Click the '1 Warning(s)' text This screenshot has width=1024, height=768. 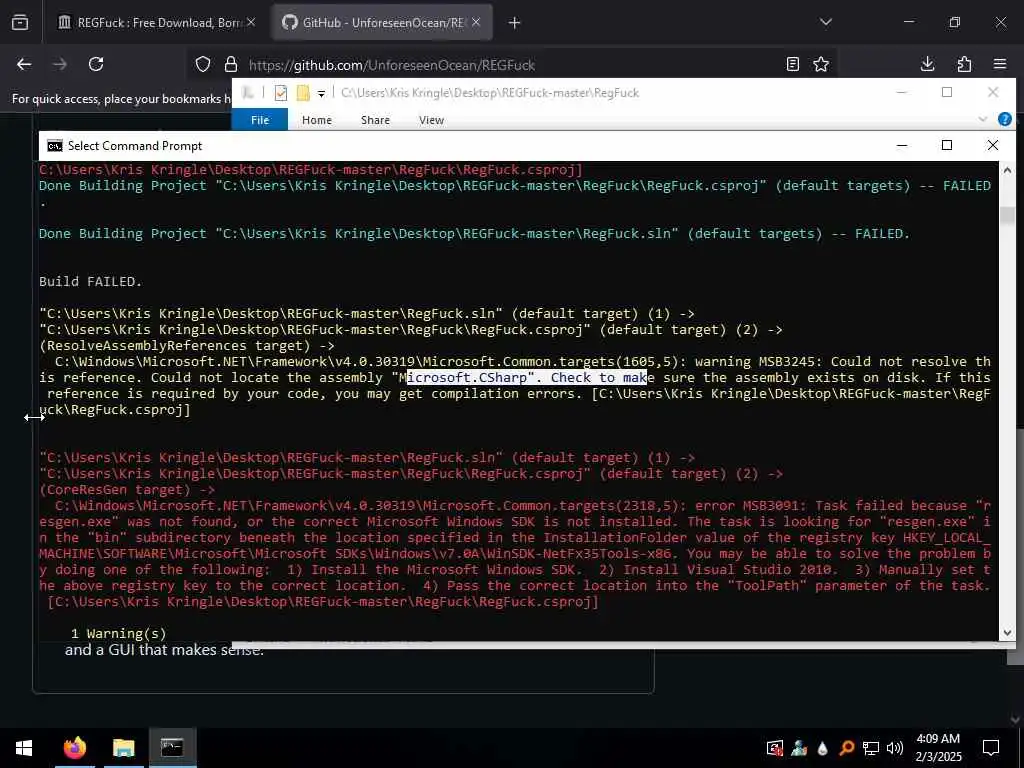pyautogui.click(x=118, y=633)
